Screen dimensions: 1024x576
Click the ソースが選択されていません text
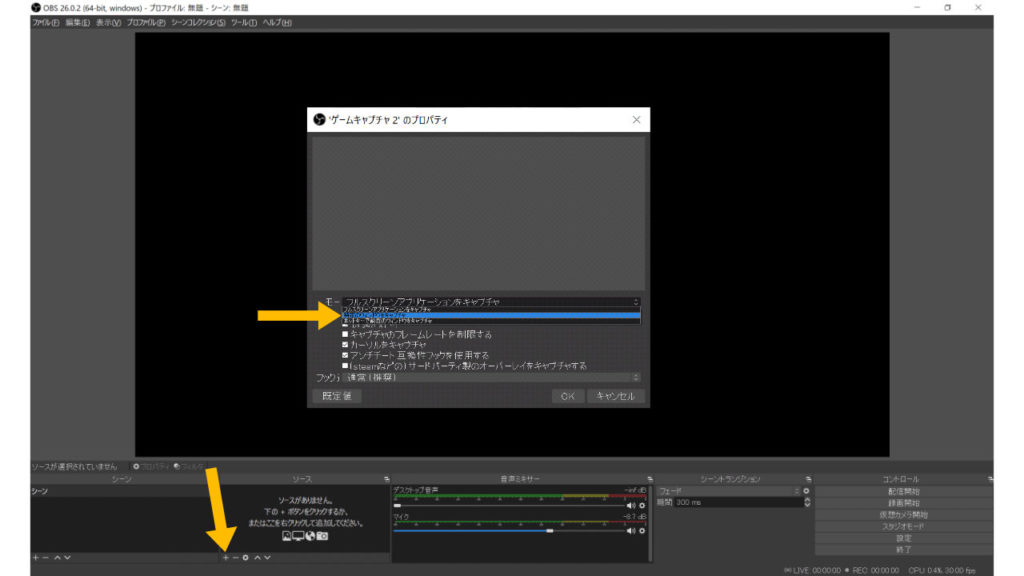74,466
